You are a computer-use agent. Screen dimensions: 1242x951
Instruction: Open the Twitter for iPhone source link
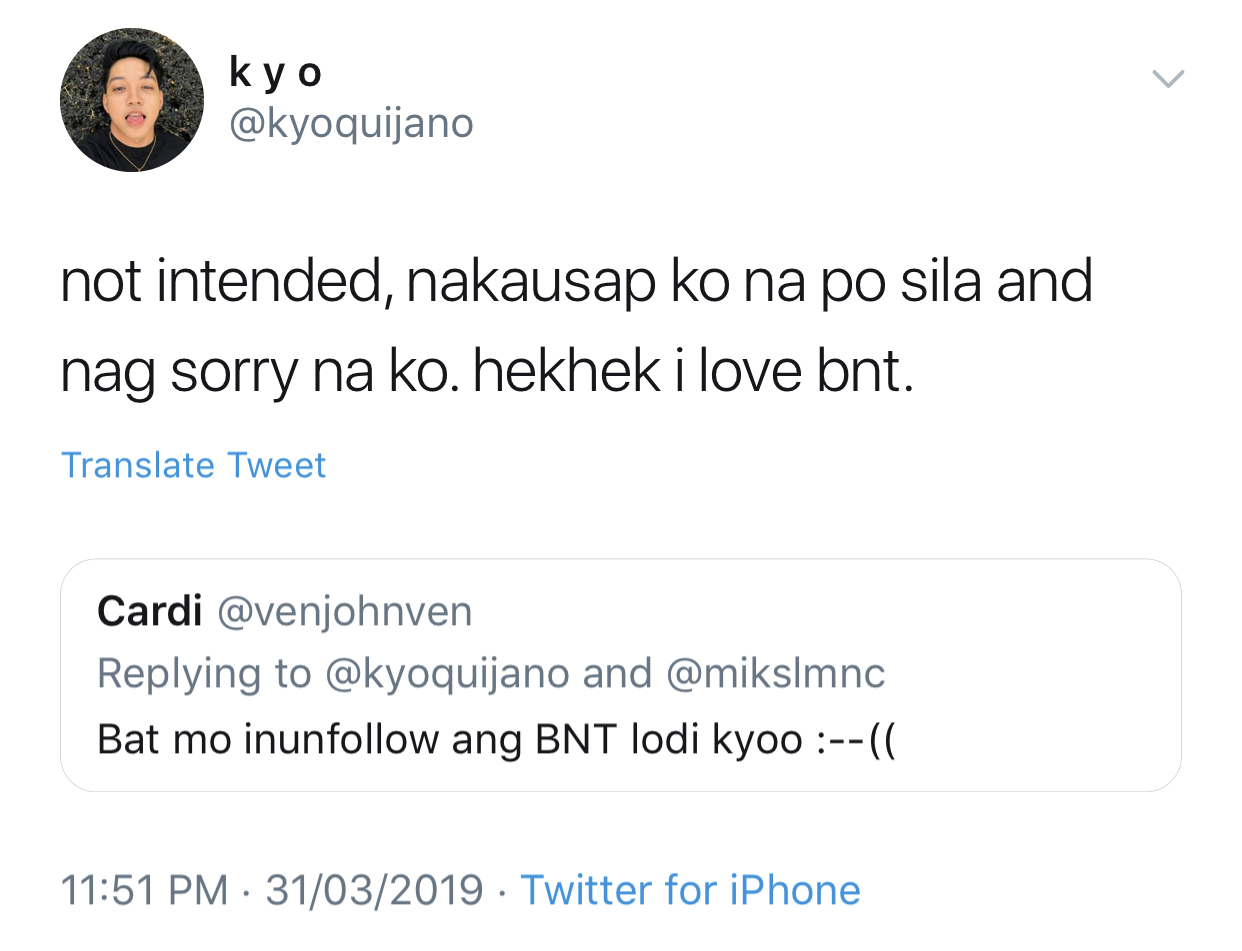pyautogui.click(x=690, y=890)
